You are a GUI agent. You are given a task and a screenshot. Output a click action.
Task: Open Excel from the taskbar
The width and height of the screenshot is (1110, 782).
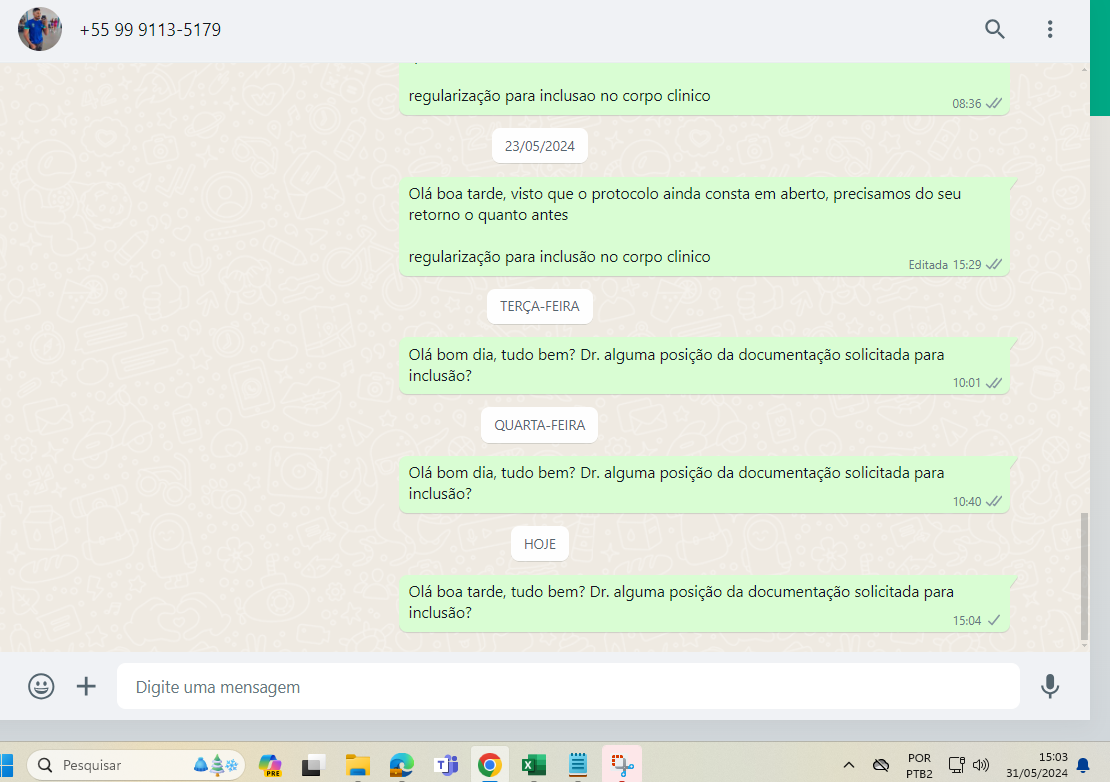tap(533, 765)
